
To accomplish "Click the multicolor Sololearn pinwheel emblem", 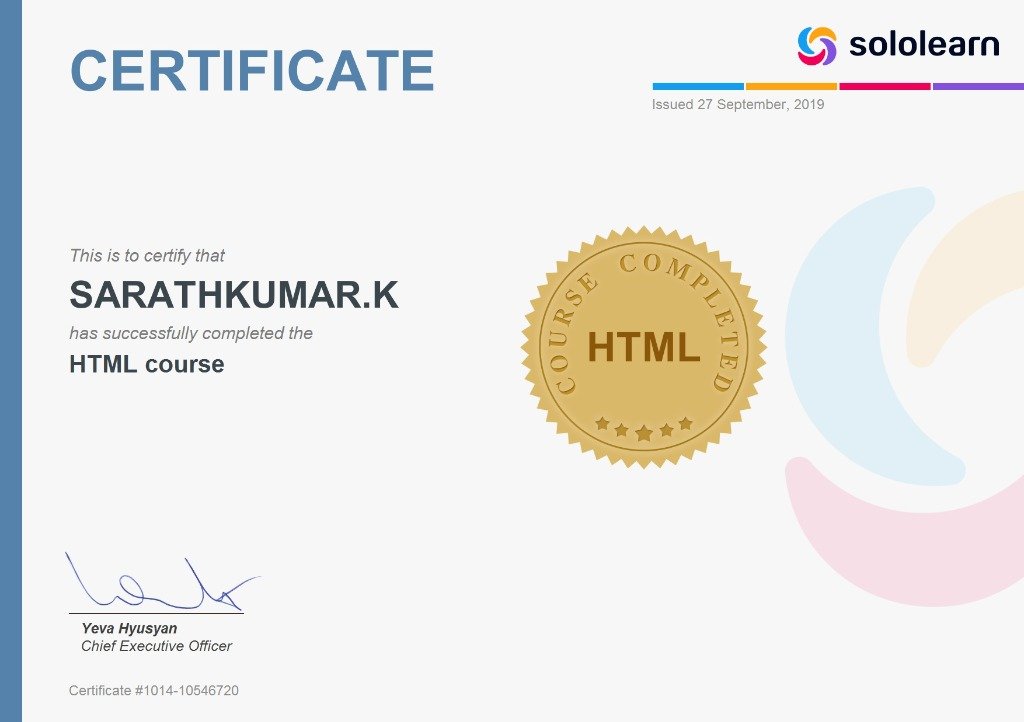I will (815, 44).
